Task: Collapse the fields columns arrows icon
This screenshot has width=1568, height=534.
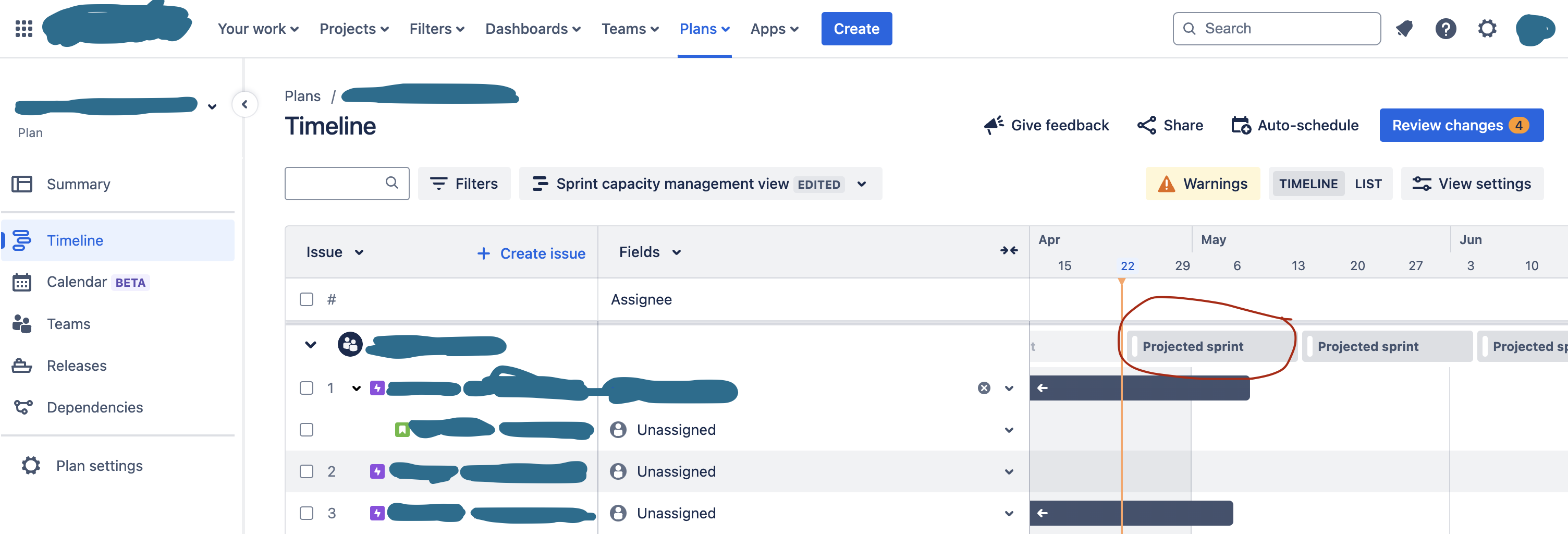Action: 1009,250
